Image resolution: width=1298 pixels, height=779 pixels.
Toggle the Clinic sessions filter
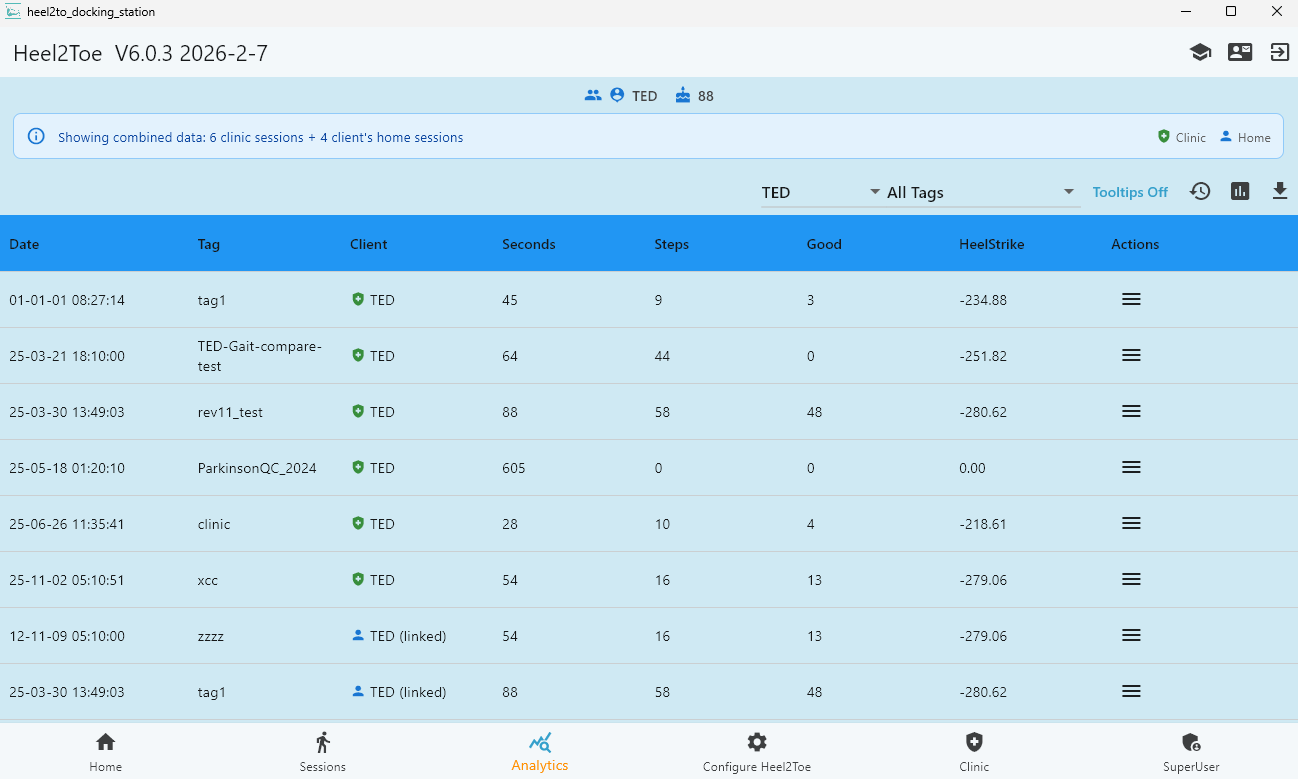[1182, 137]
